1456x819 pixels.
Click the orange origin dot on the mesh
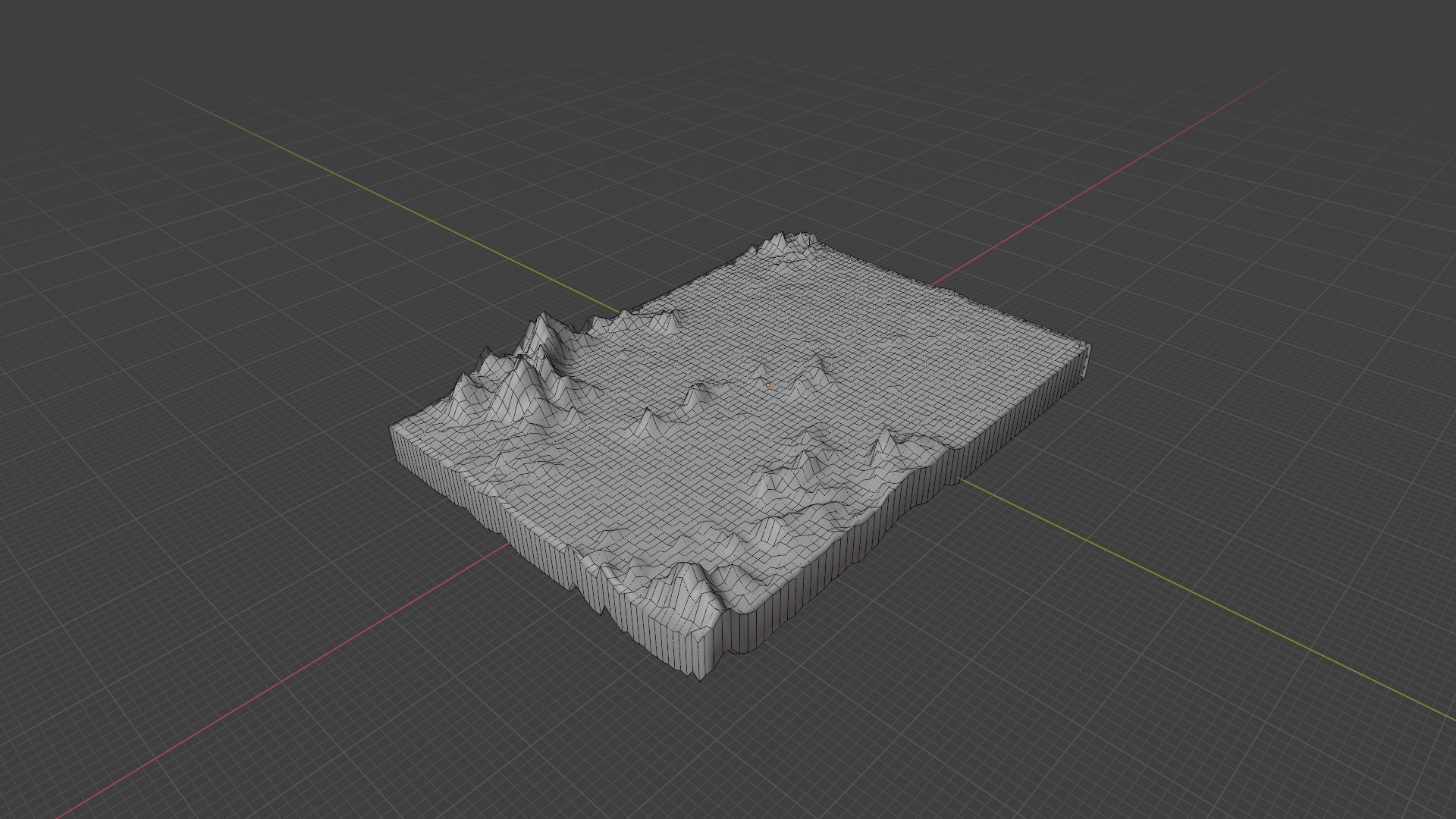point(767,385)
